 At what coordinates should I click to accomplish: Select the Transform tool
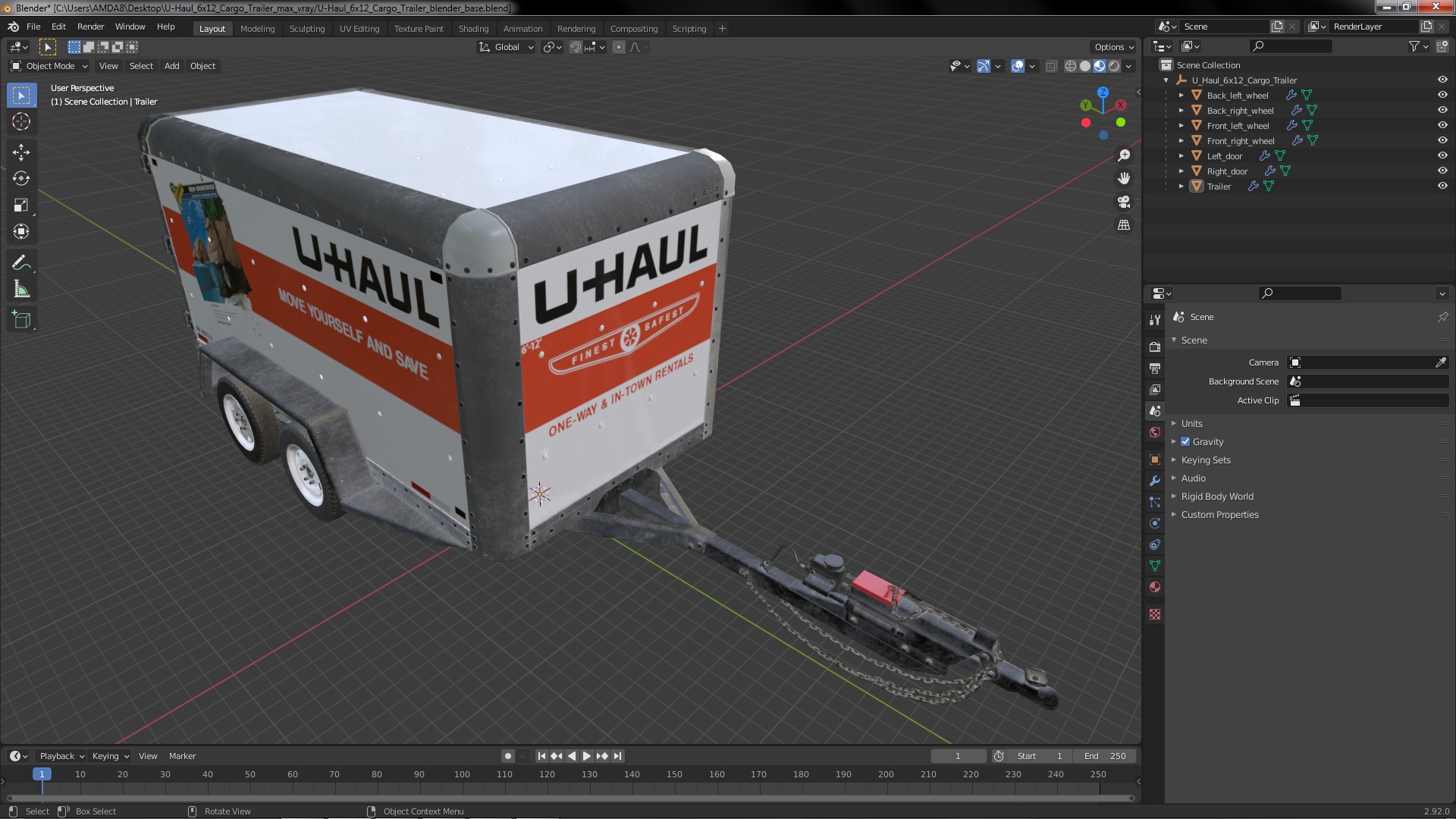click(x=21, y=231)
